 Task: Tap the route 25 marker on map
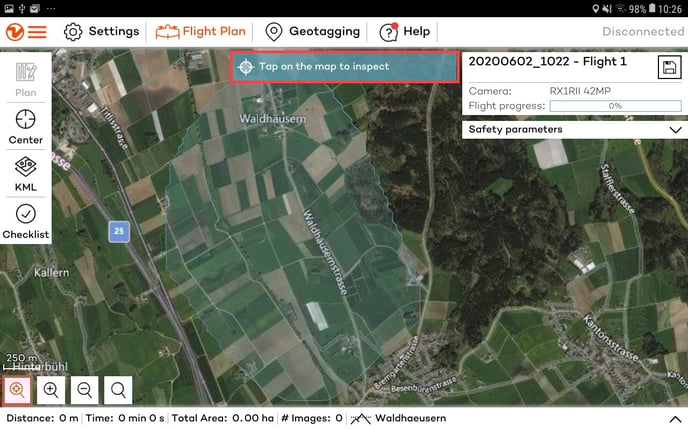[119, 231]
